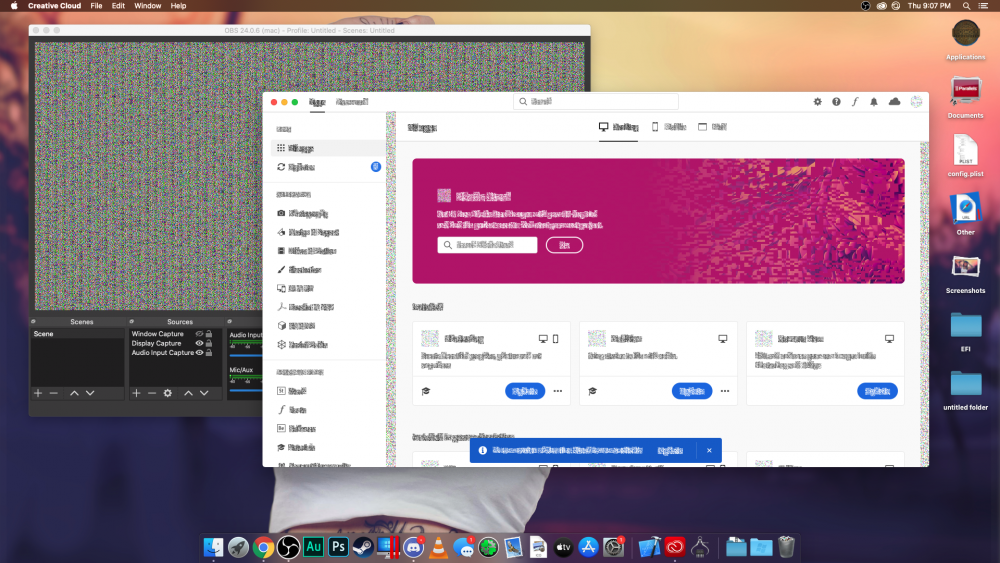The width and height of the screenshot is (1000, 563).
Task: Open tutorials cap icon on first app card
Action: click(426, 391)
